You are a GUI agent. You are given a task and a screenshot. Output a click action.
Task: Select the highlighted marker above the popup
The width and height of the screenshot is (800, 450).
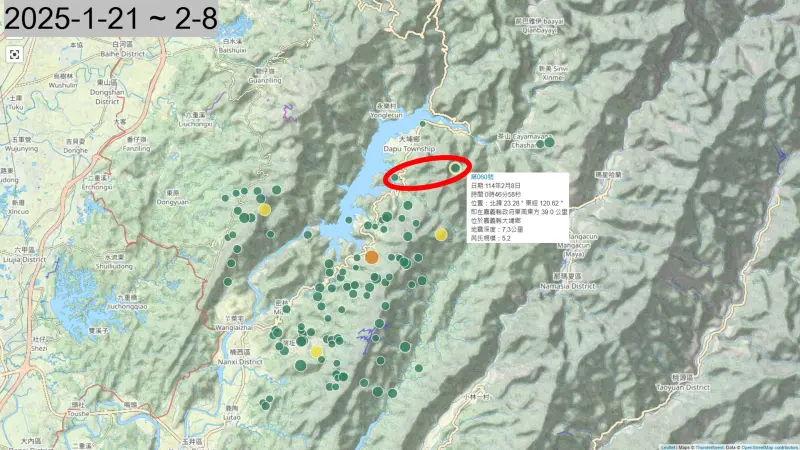point(456,168)
